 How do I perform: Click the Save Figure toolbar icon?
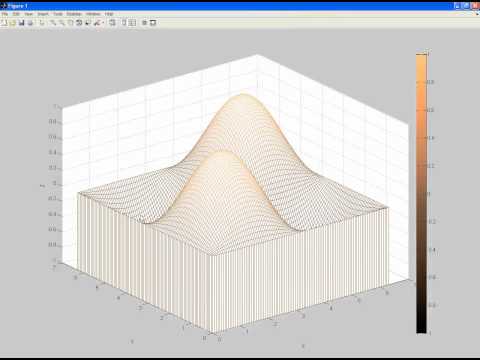(x=21, y=23)
